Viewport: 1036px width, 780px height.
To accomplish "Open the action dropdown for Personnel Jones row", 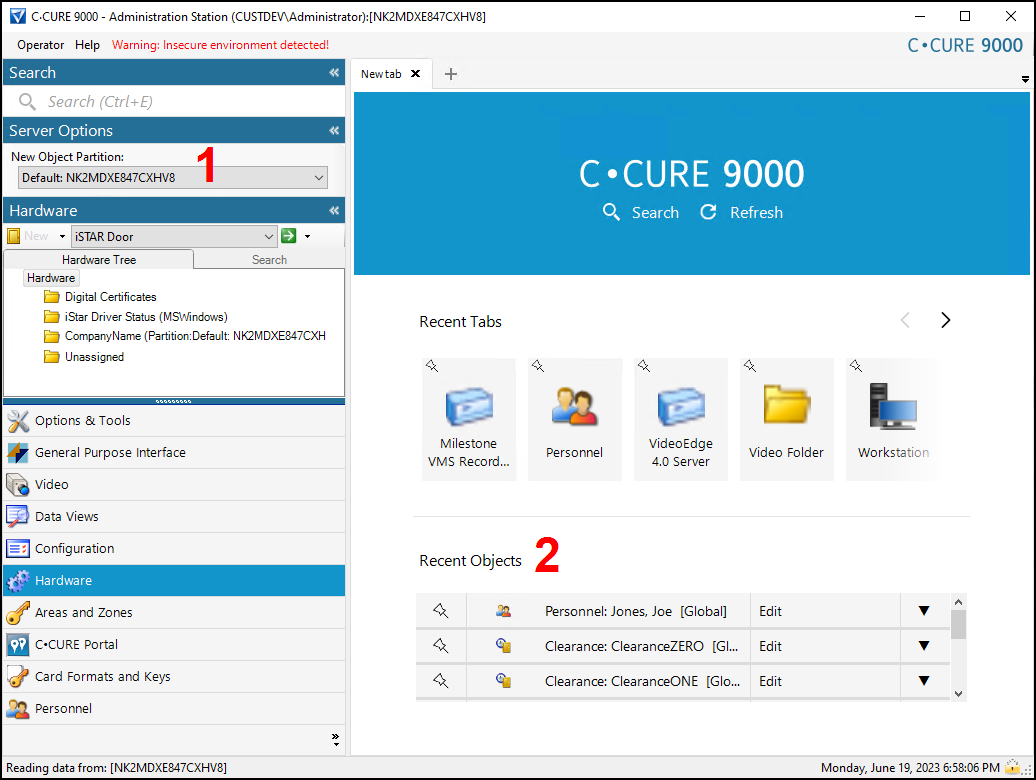I will coord(924,611).
